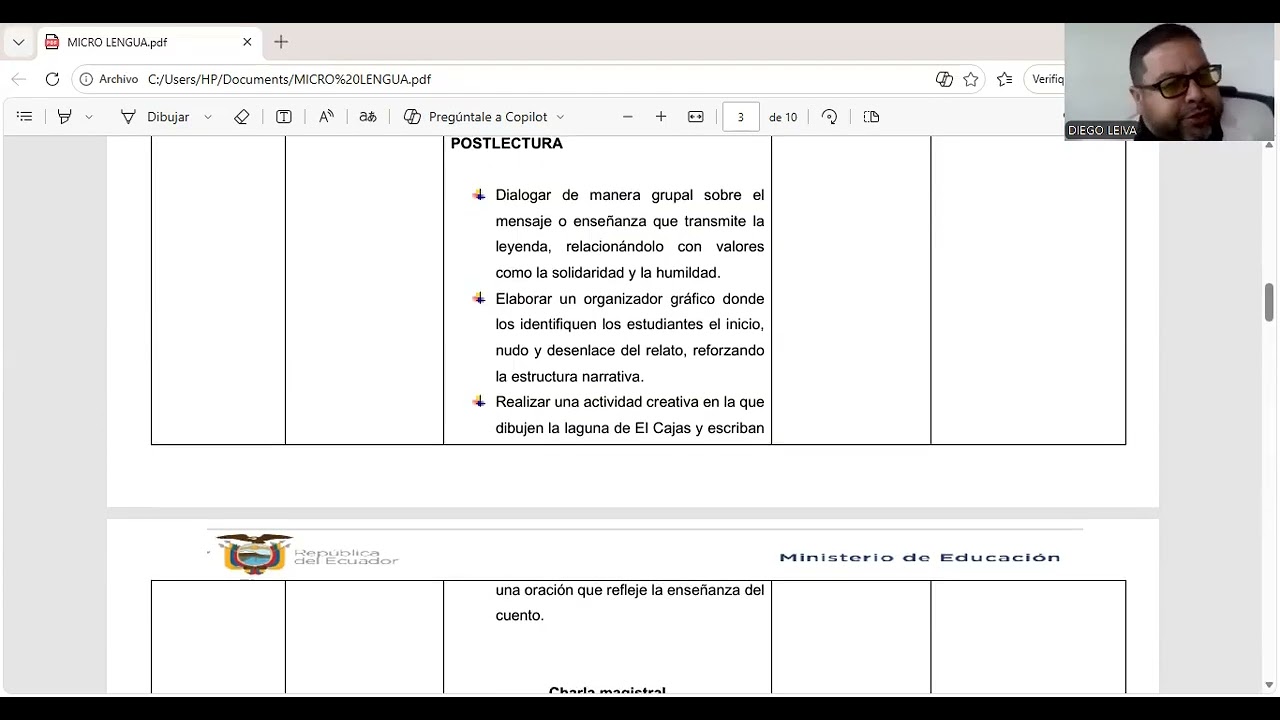Click the POSTLECTURA heading
1280x720 pixels.
[x=507, y=143]
